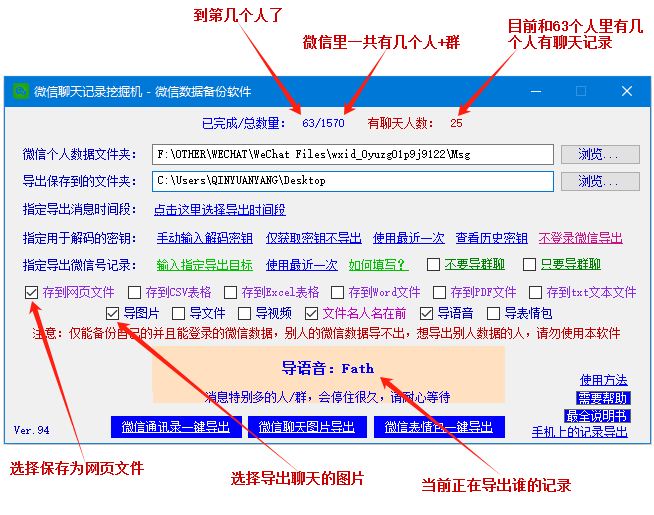654x515 pixels.
Task: Open 如何填写? help link
Action: [x=379, y=265]
